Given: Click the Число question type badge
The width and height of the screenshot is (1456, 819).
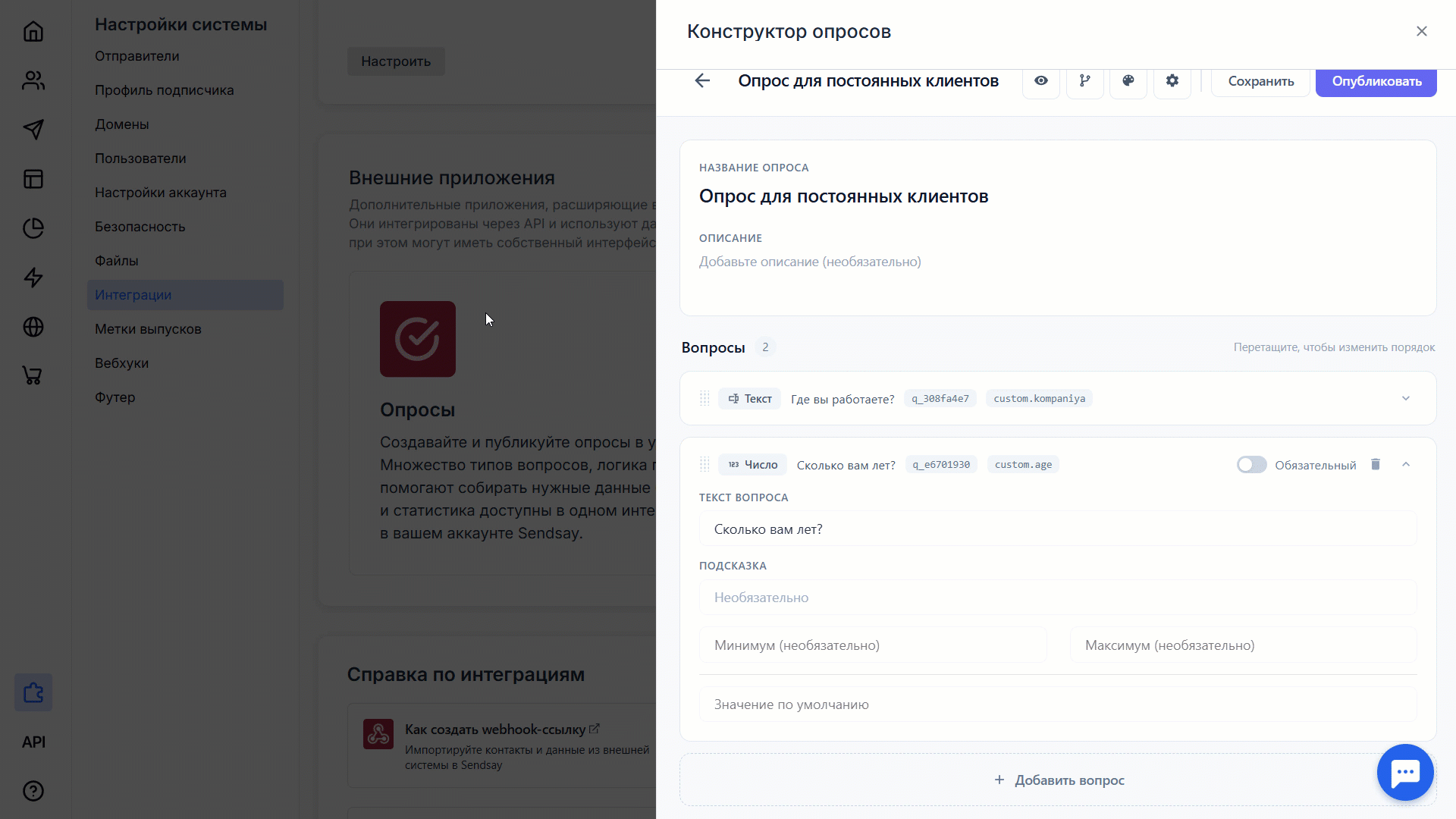Looking at the screenshot, I should pyautogui.click(x=752, y=464).
